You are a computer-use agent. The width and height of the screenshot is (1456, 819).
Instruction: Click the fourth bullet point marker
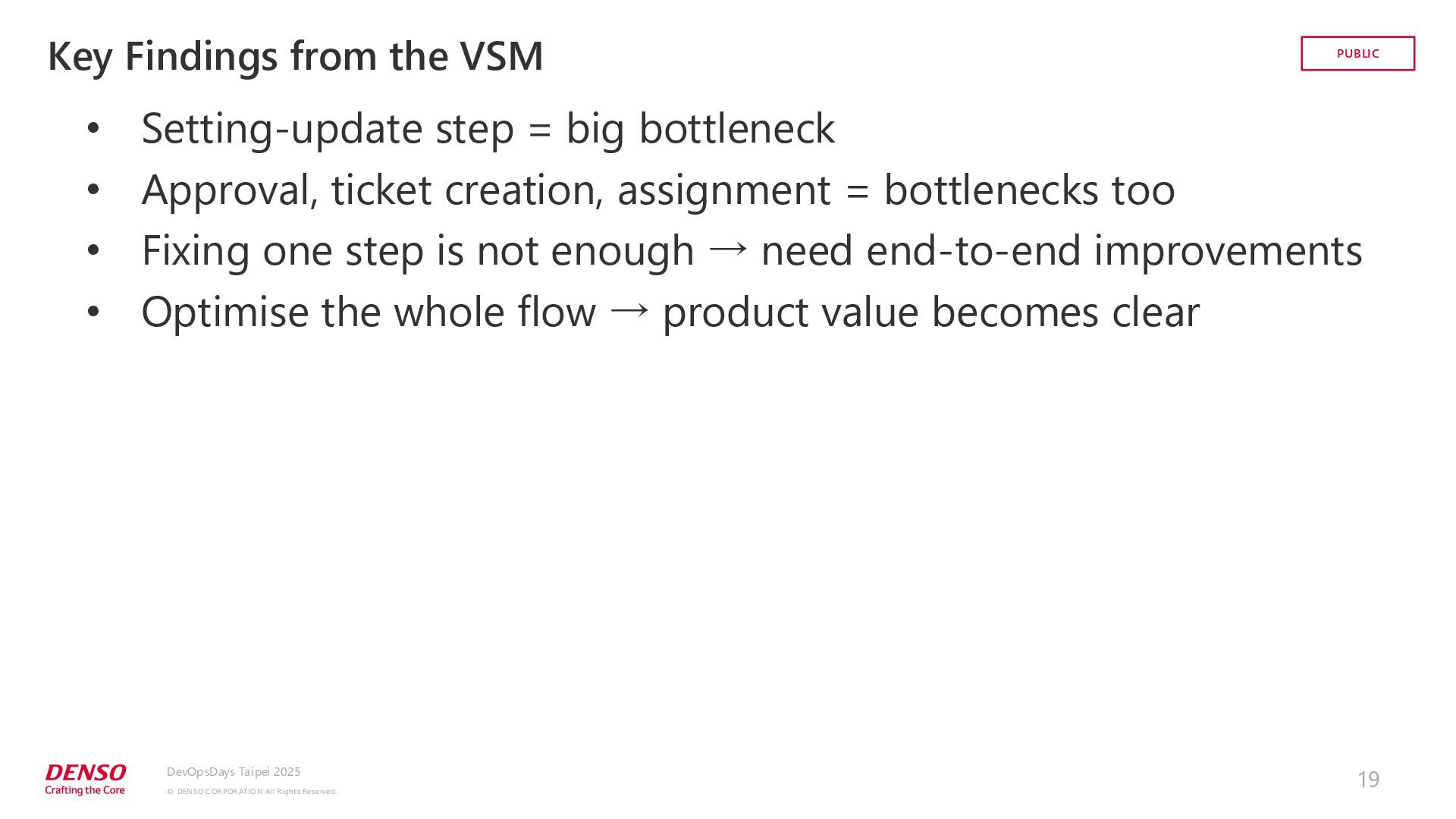pyautogui.click(x=93, y=312)
